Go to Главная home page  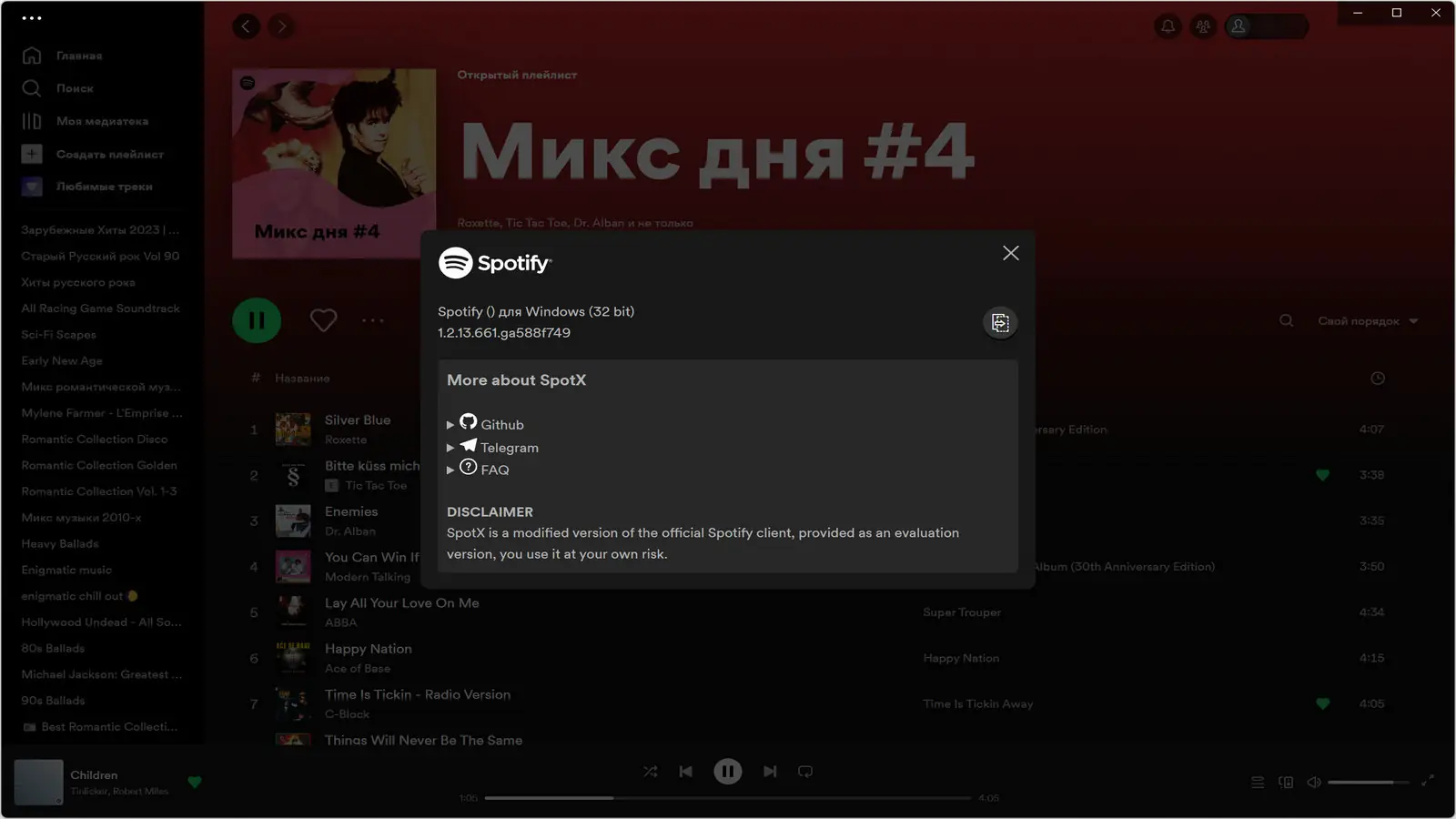62,56
